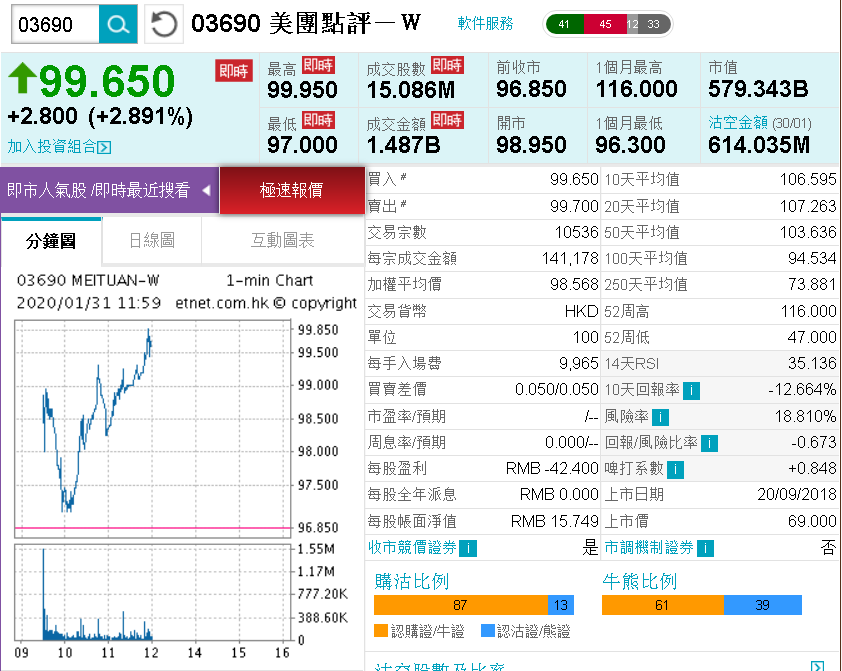Image resolution: width=842 pixels, height=671 pixels.
Task: Click the 上市日期 value 20/09/2018
Action: [x=796, y=494]
